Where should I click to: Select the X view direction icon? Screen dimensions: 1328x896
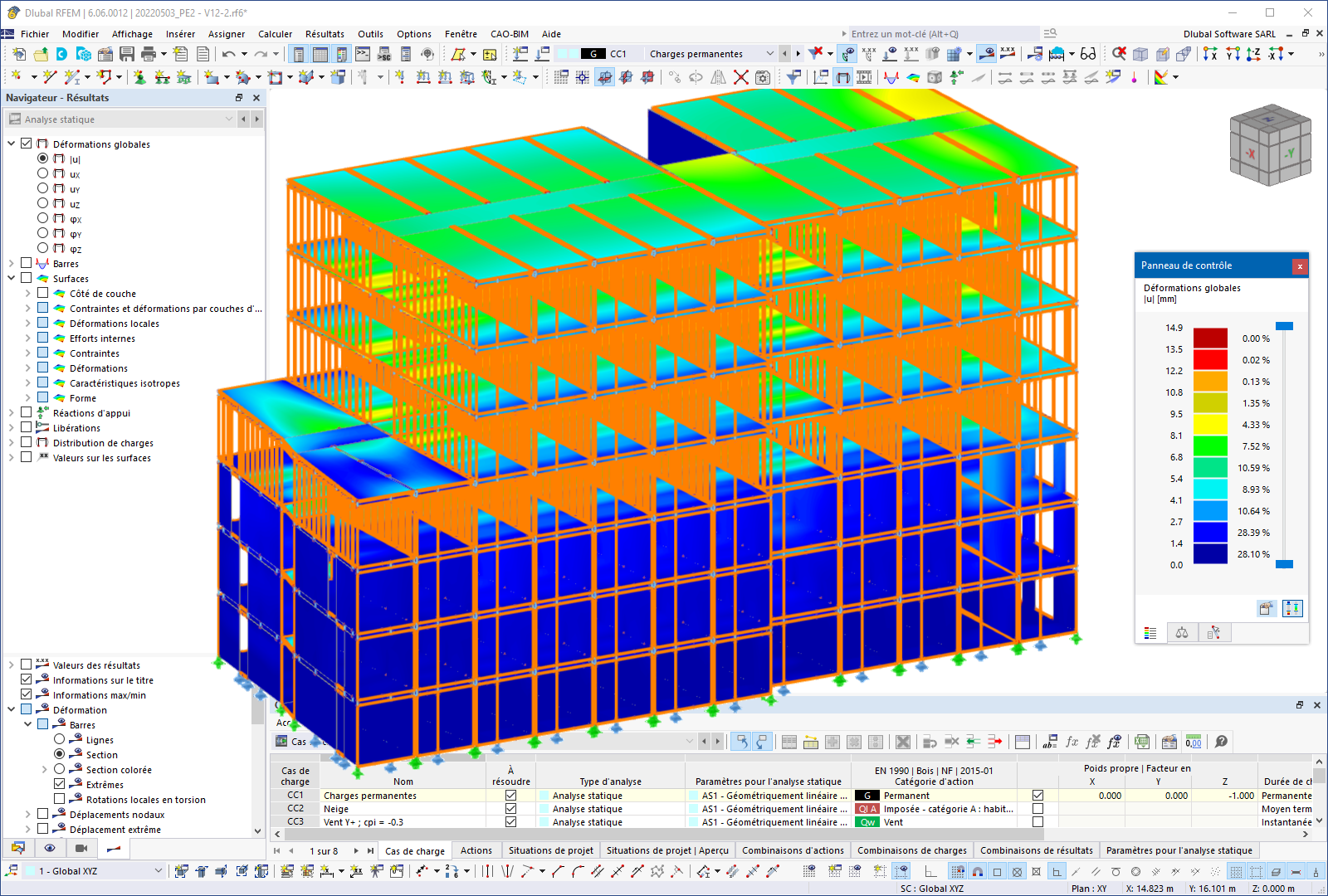point(1209,54)
